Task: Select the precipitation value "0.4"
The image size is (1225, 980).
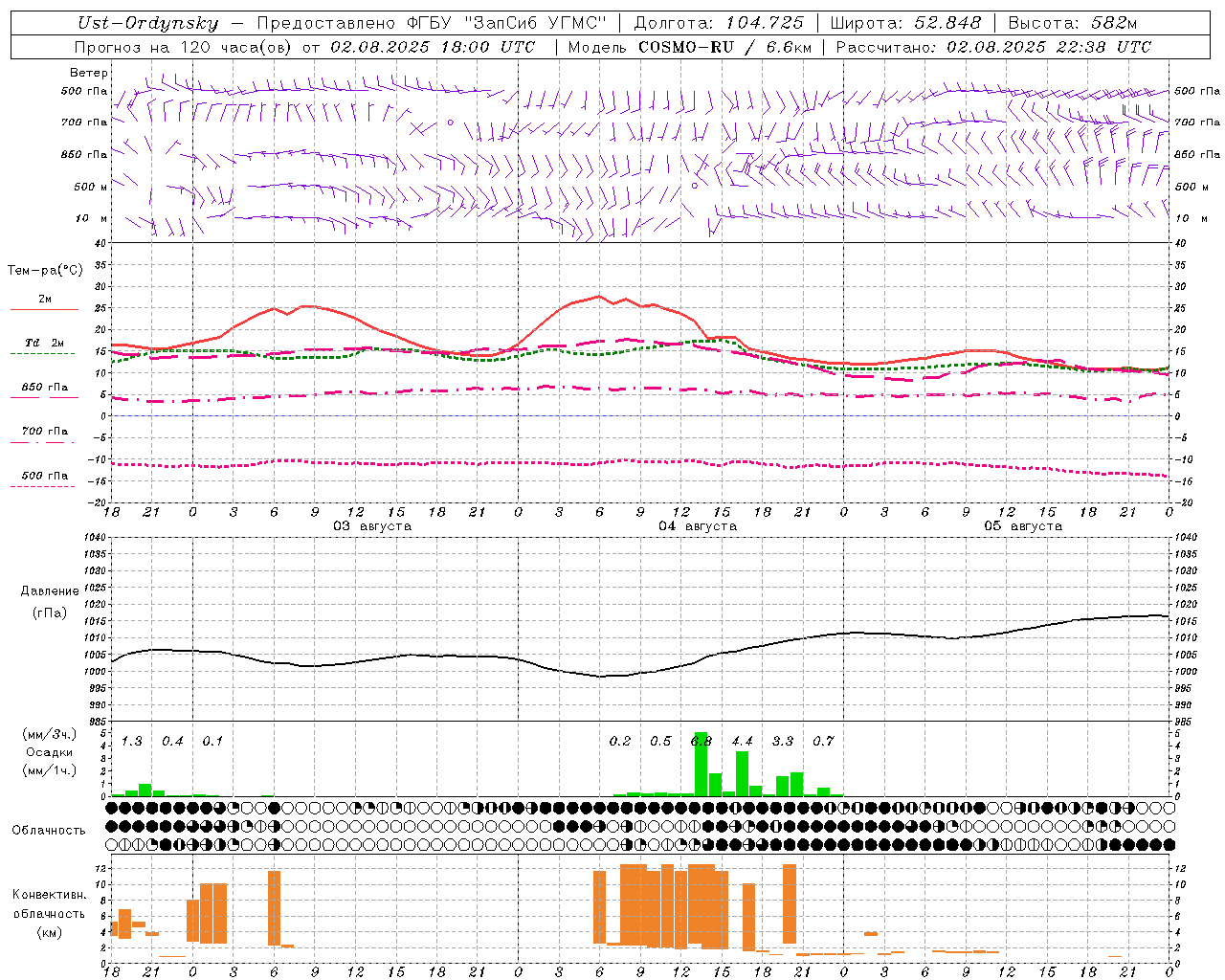Action: [x=172, y=742]
